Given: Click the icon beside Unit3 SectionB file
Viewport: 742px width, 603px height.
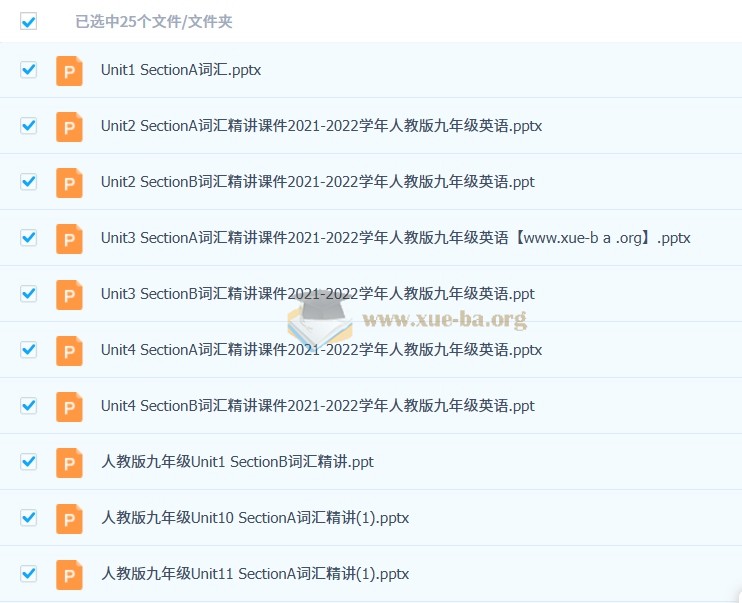Looking at the screenshot, I should pos(69,295).
